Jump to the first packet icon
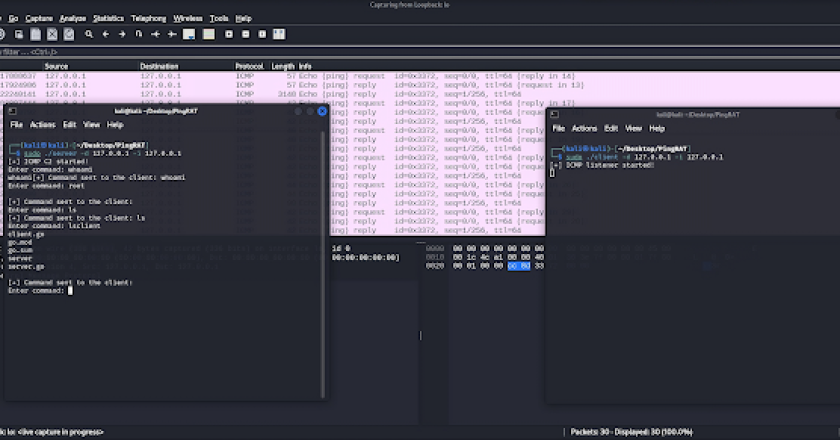Screen dimensions: 840x440 click(156, 34)
